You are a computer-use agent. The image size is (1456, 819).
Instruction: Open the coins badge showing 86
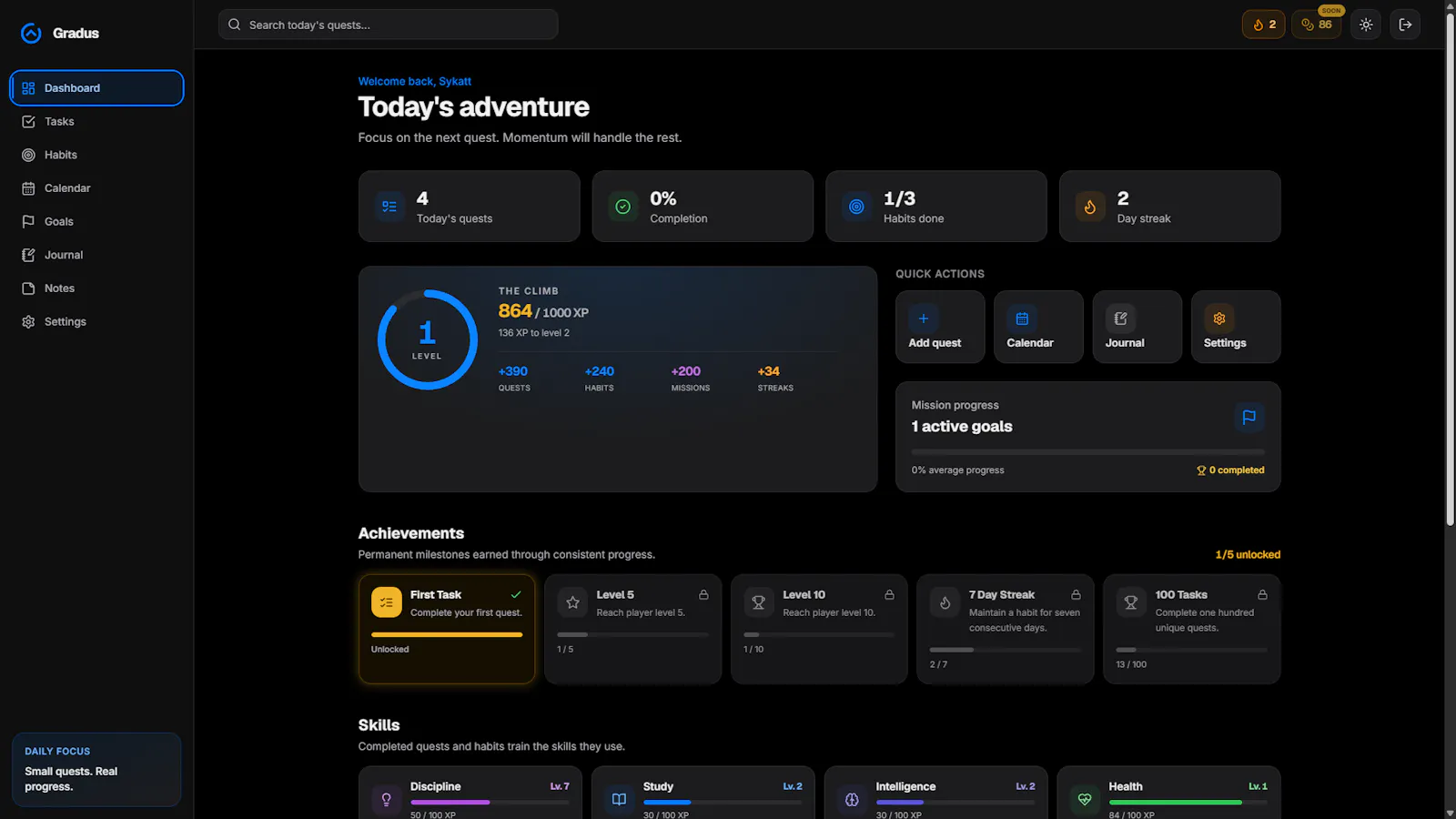tap(1316, 25)
